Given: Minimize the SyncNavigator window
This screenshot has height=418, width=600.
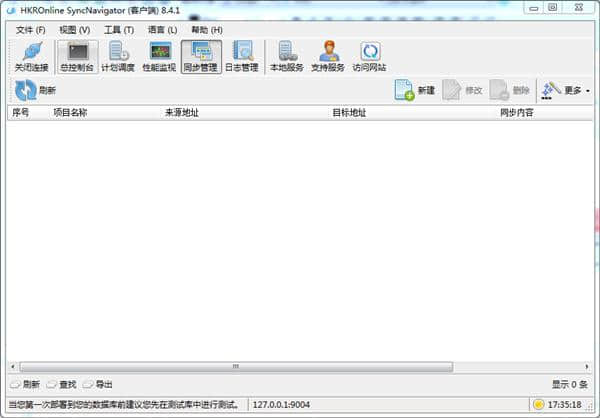Looking at the screenshot, I should (534, 8).
